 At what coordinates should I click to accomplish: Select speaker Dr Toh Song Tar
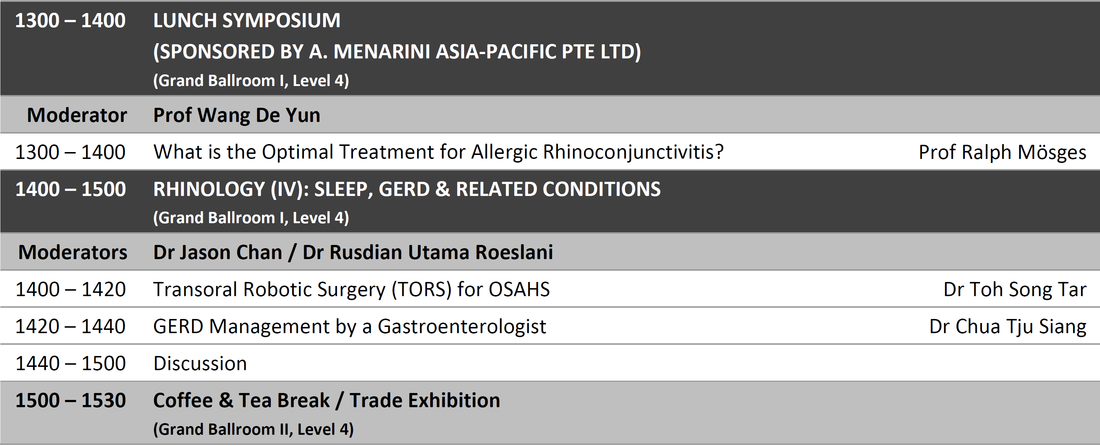pyautogui.click(x=1015, y=289)
